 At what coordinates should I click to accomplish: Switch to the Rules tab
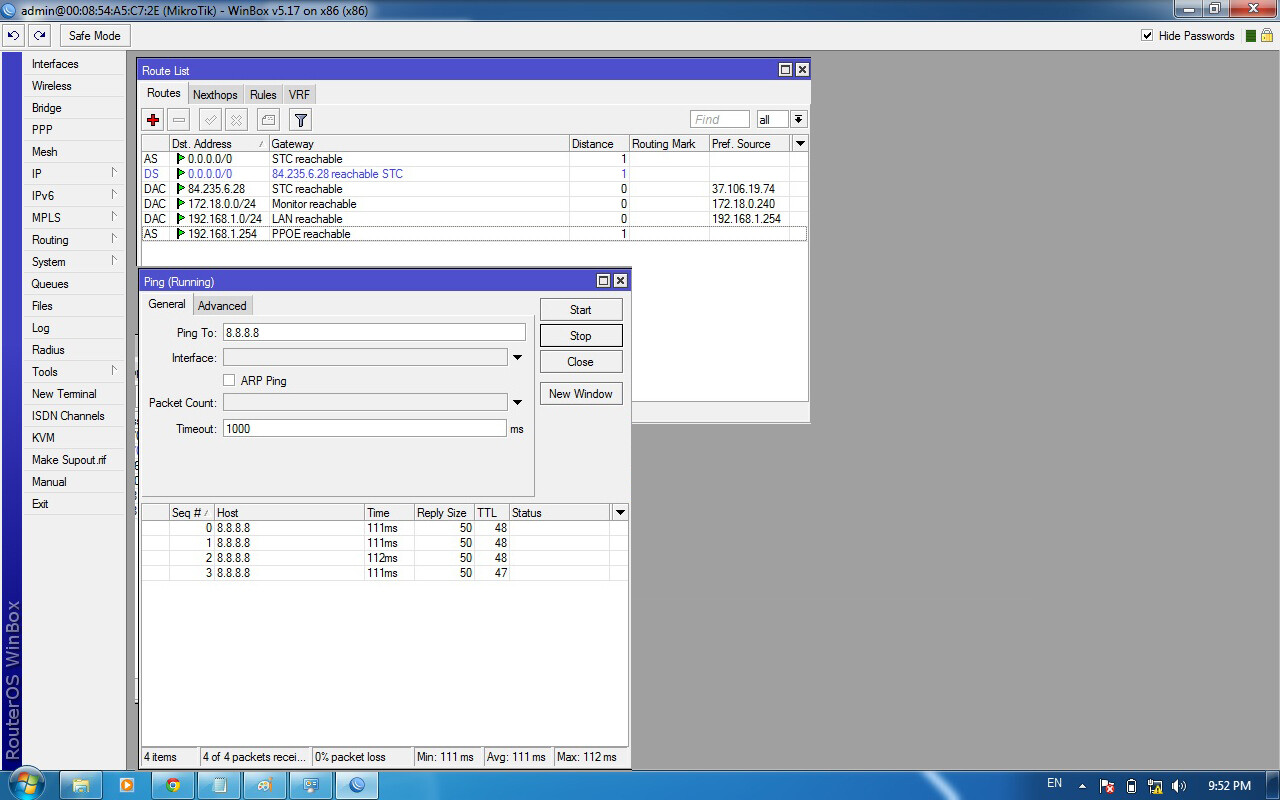point(263,95)
